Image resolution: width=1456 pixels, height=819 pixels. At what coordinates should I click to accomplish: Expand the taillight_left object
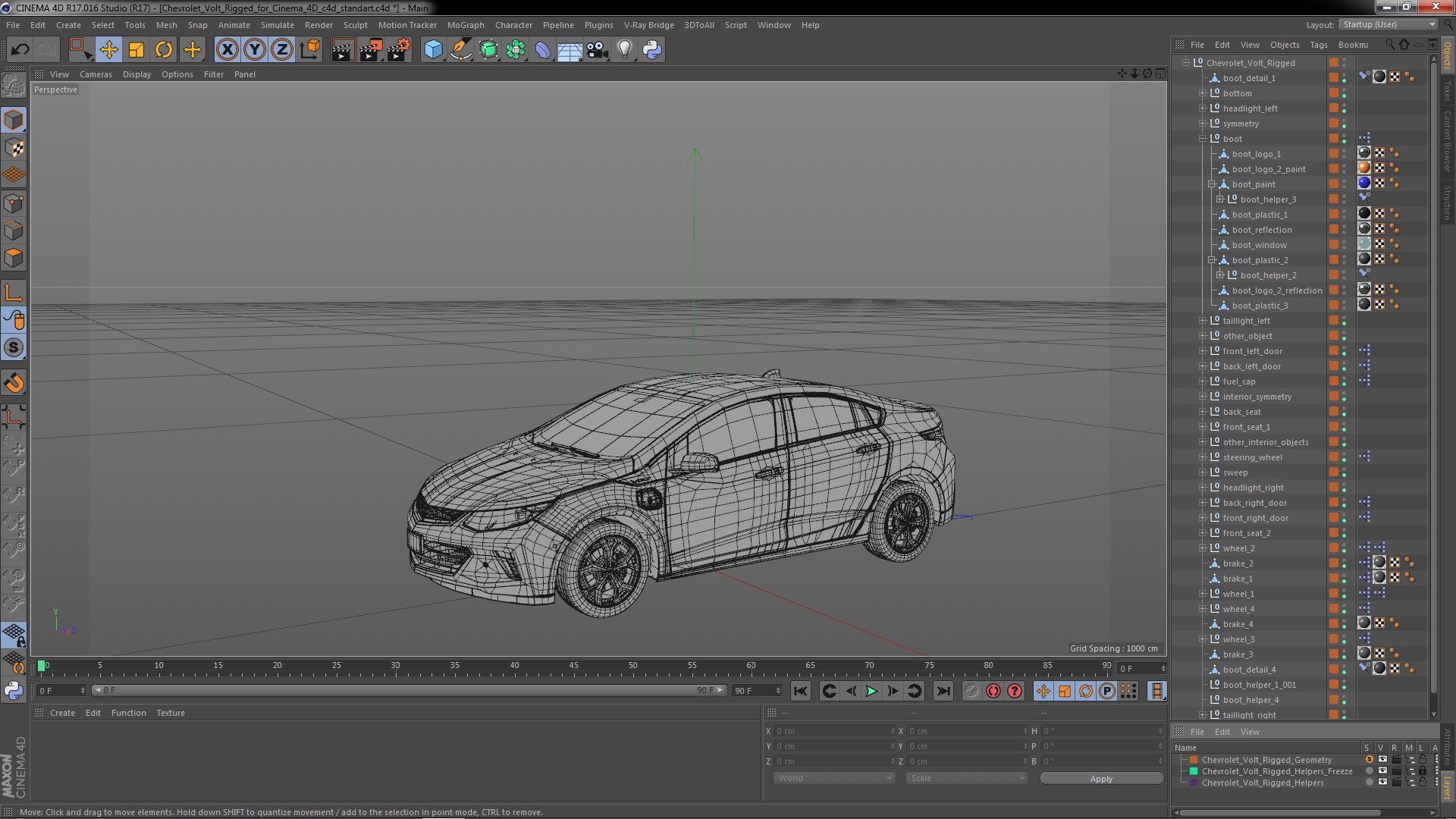1203,321
